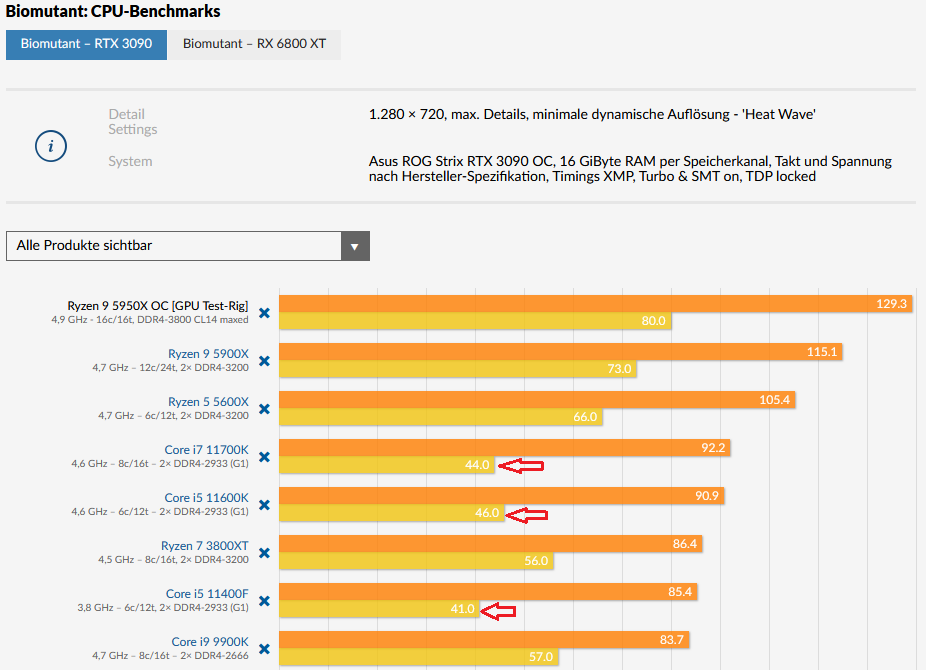Screen dimensions: 926x670
Task: Click the yellow 73.0 bar
Action: coord(458,369)
